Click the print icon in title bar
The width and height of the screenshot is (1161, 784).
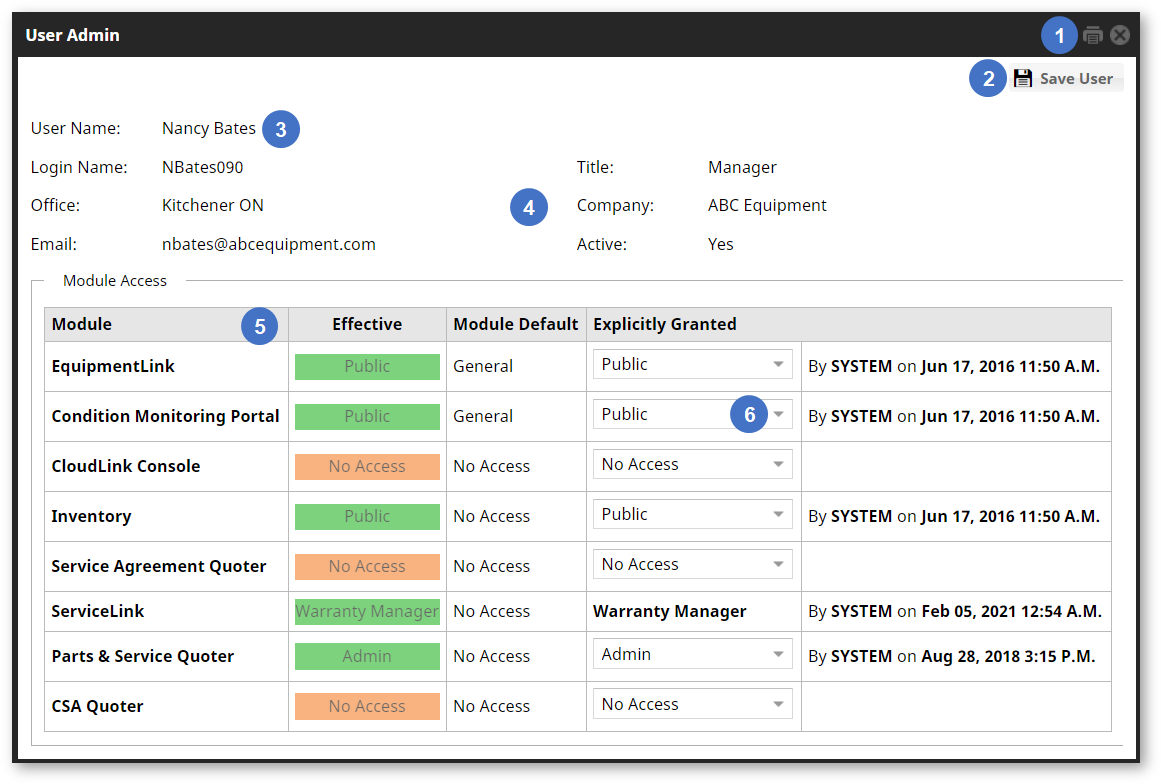(x=1092, y=35)
